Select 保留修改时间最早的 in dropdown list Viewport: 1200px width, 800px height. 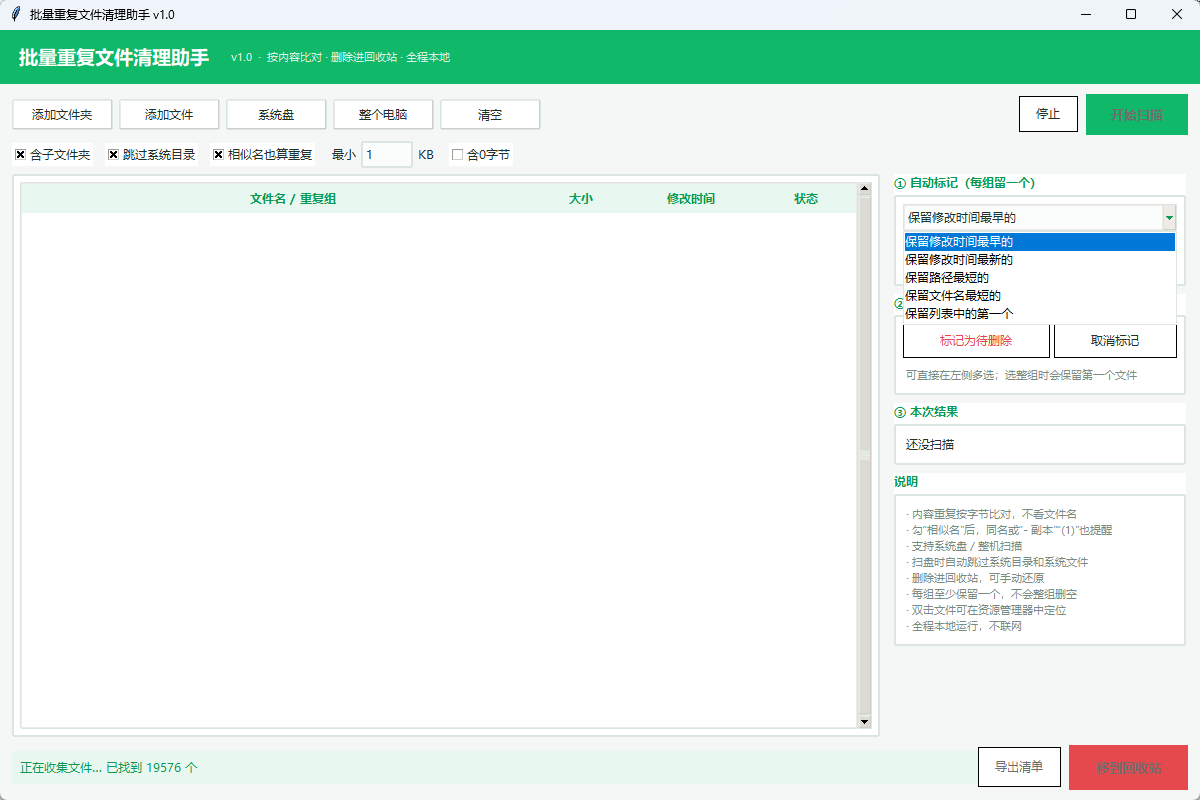click(1039, 241)
